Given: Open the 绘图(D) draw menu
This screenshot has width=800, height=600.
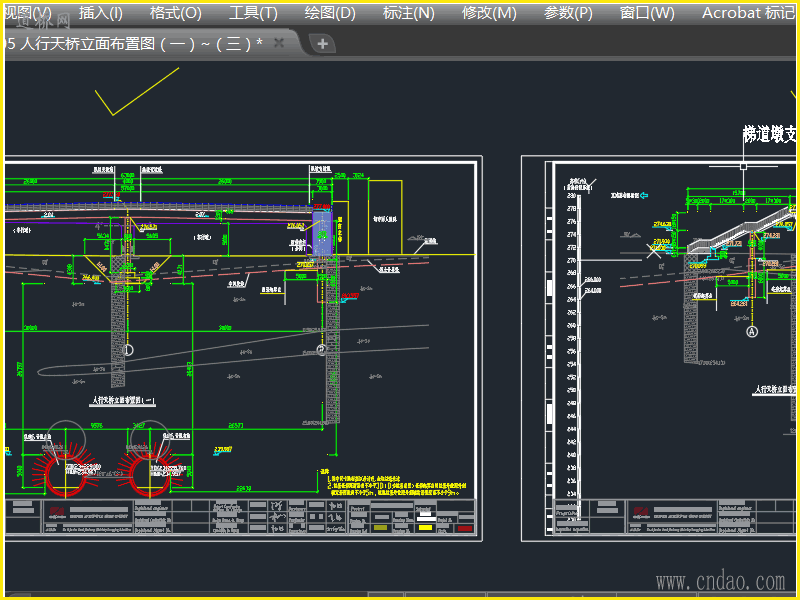Looking at the screenshot, I should pyautogui.click(x=330, y=13).
